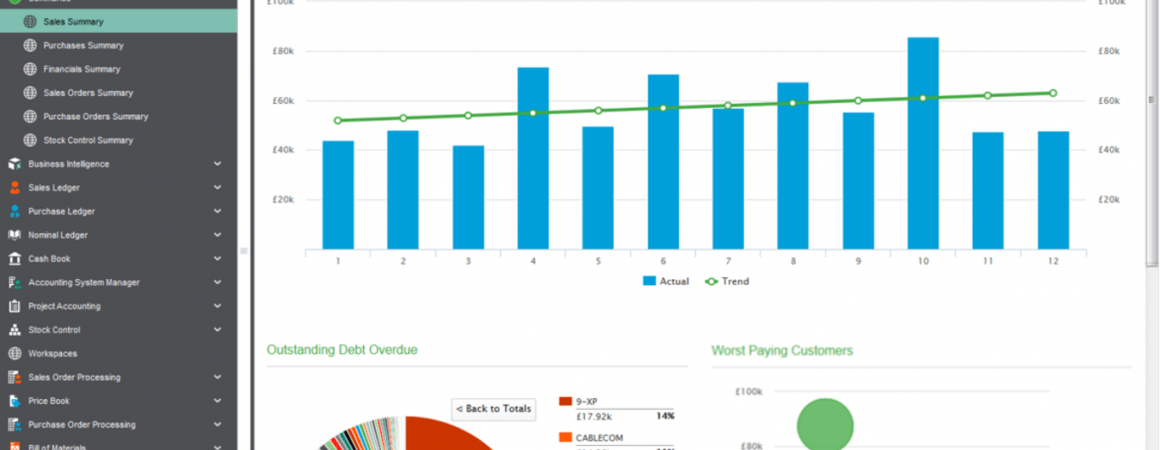Click the vertical scrollbar on the right
1160x450 pixels.
click(x=1151, y=133)
